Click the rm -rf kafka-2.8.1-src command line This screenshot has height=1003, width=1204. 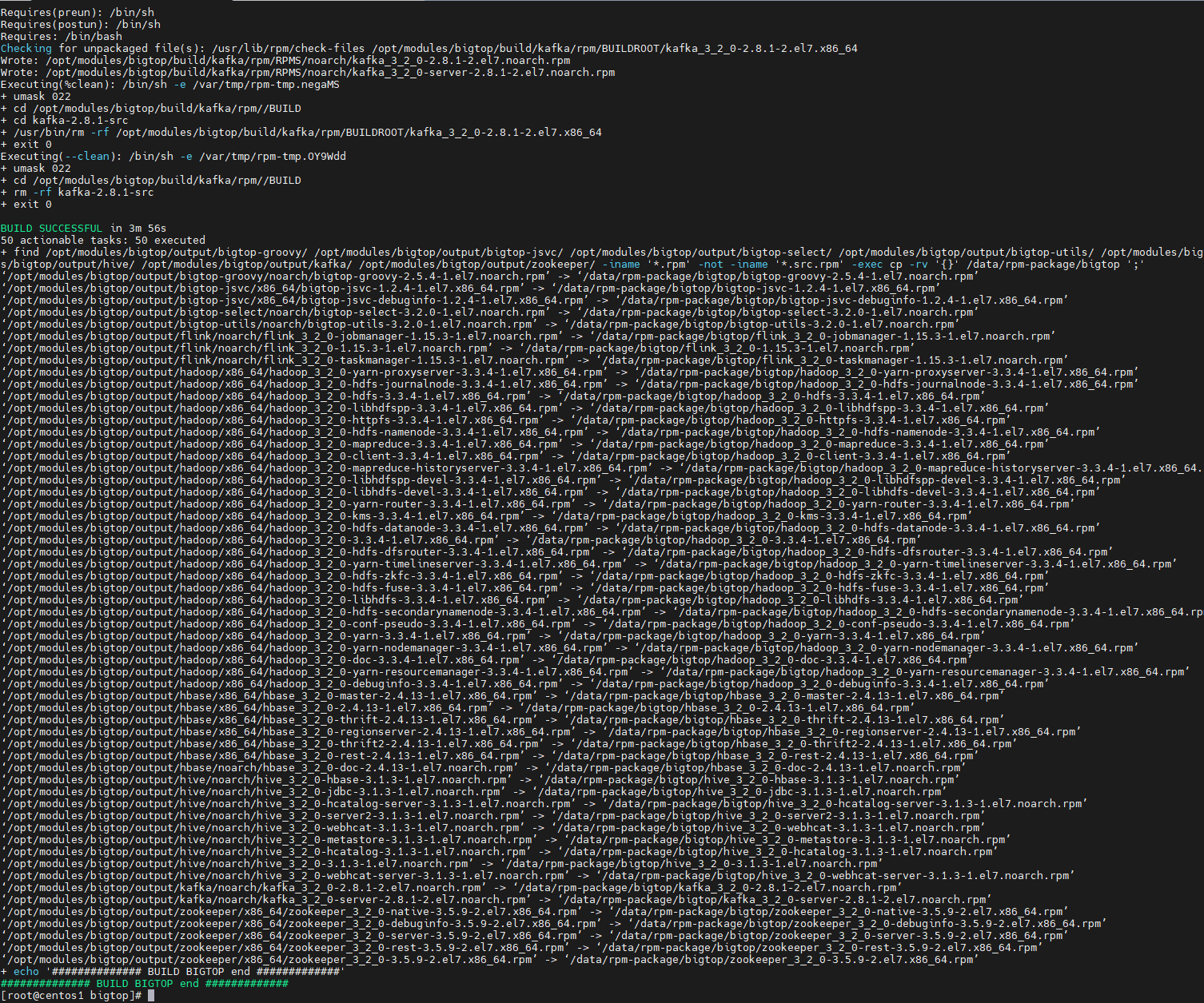tap(83, 193)
